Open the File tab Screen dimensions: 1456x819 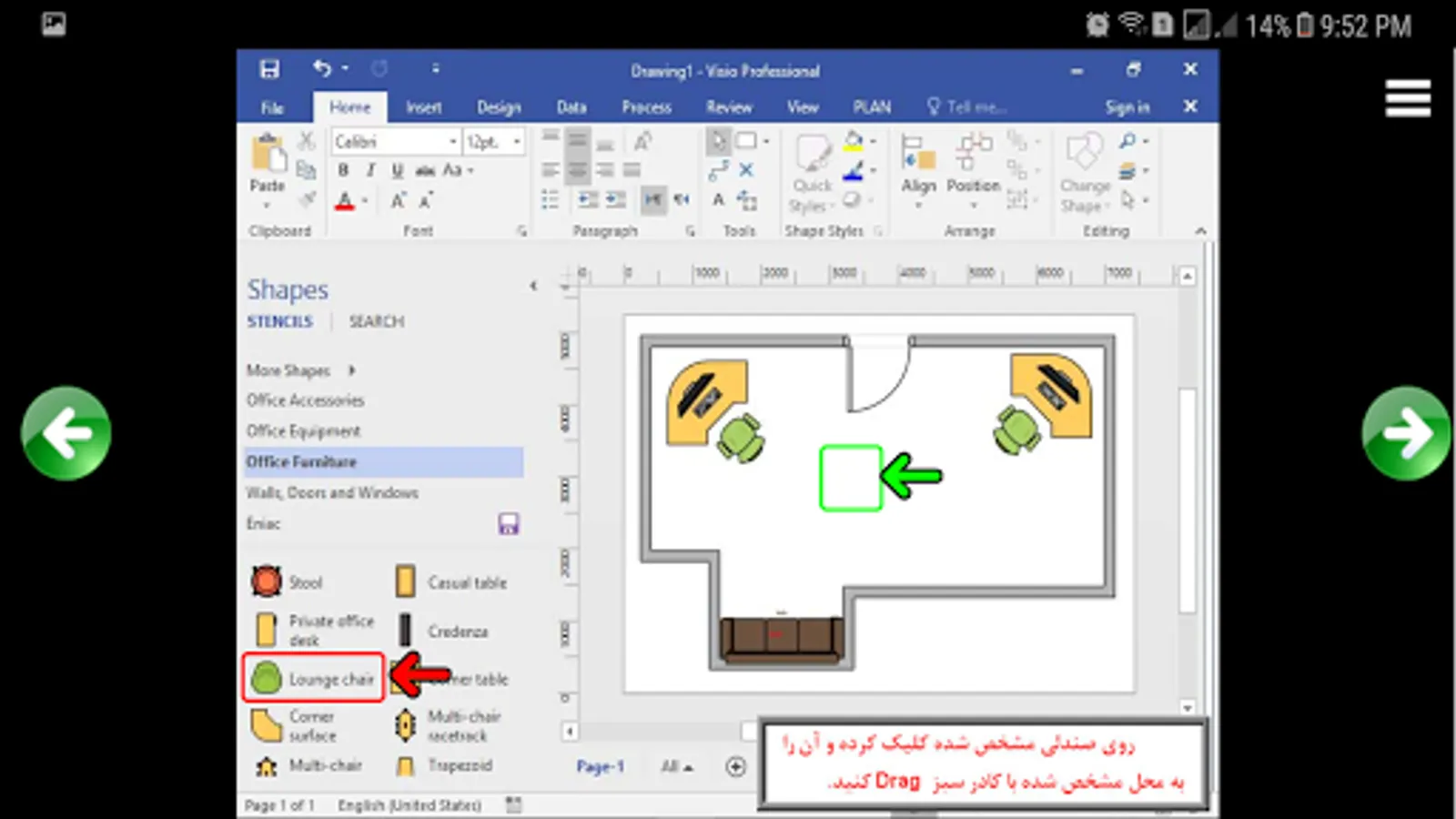272,107
